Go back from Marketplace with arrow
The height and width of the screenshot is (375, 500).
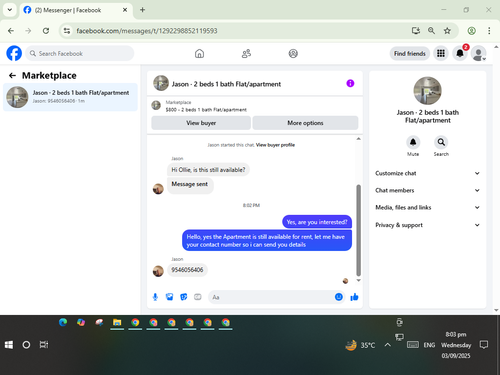tap(12, 76)
